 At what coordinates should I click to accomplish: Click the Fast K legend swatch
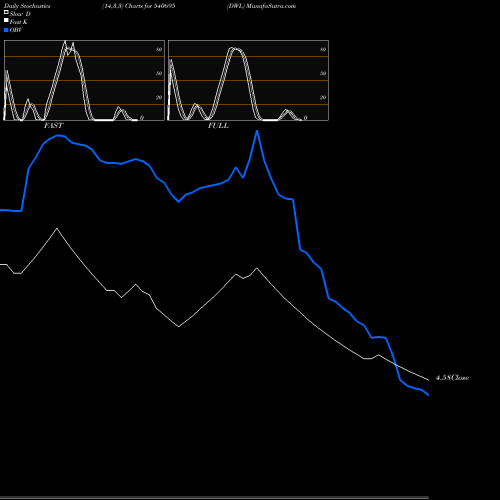tap(6, 20)
